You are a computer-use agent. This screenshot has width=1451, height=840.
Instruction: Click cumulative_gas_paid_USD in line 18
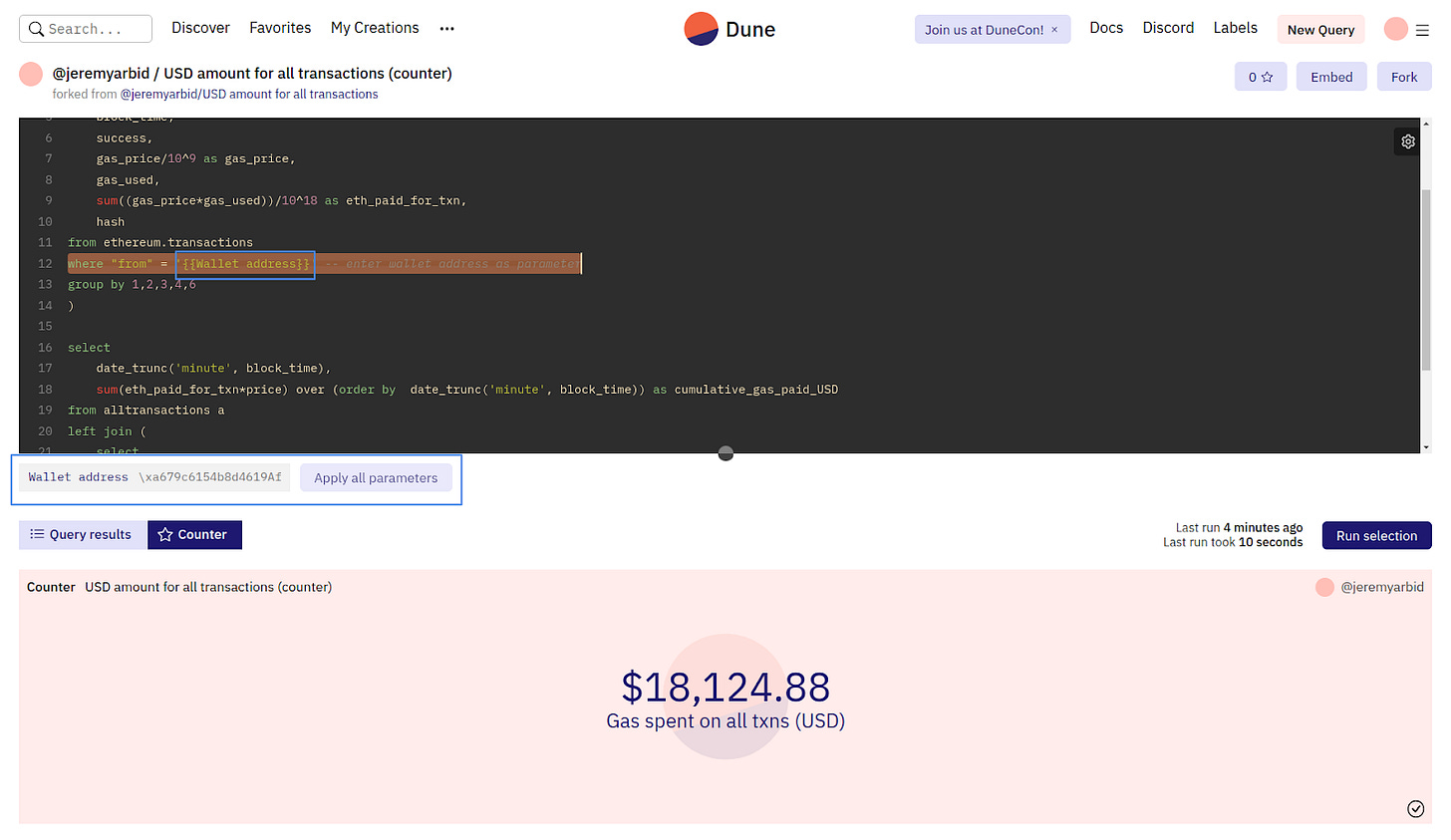tap(756, 390)
